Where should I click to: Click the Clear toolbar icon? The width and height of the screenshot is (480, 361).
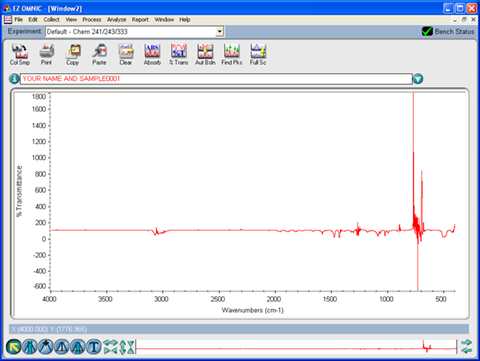point(126,54)
